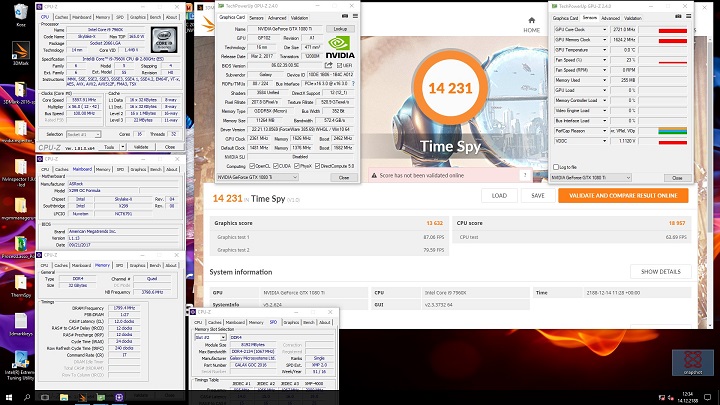
Task: Open the Fan Speed (%) sensor dropdown
Action: tap(604, 60)
